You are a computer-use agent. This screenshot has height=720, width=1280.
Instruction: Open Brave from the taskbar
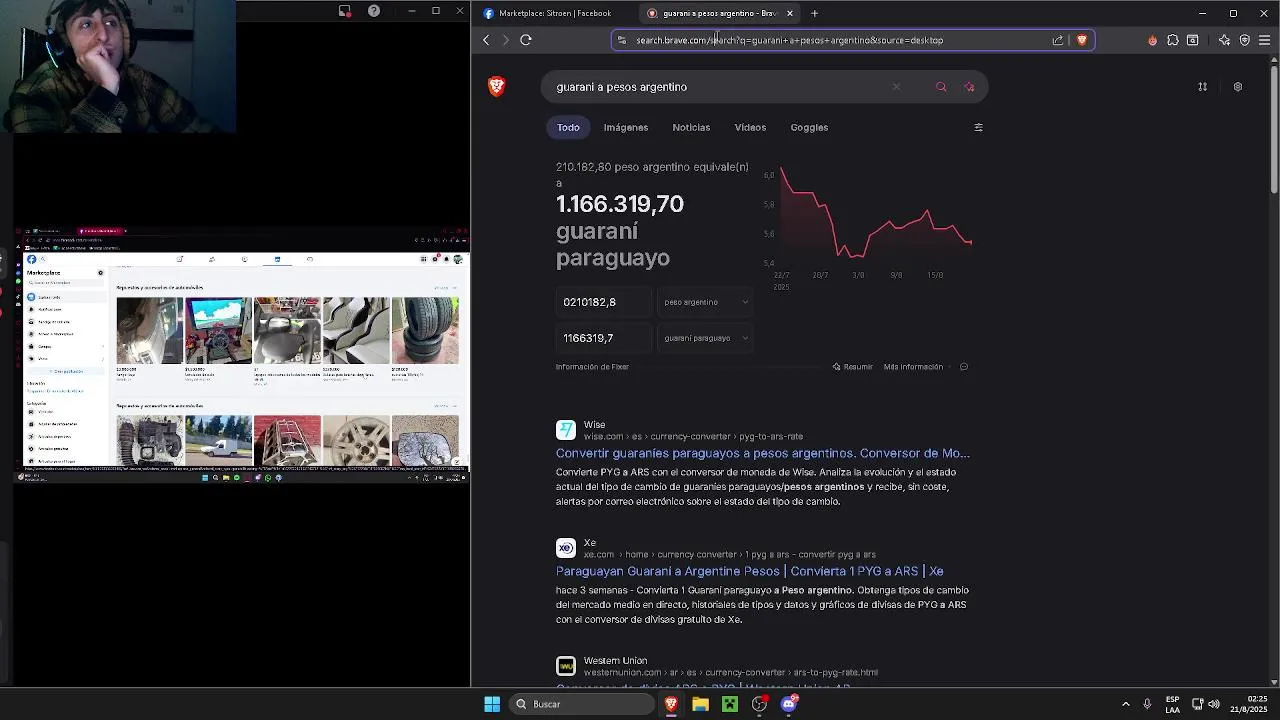pos(671,704)
